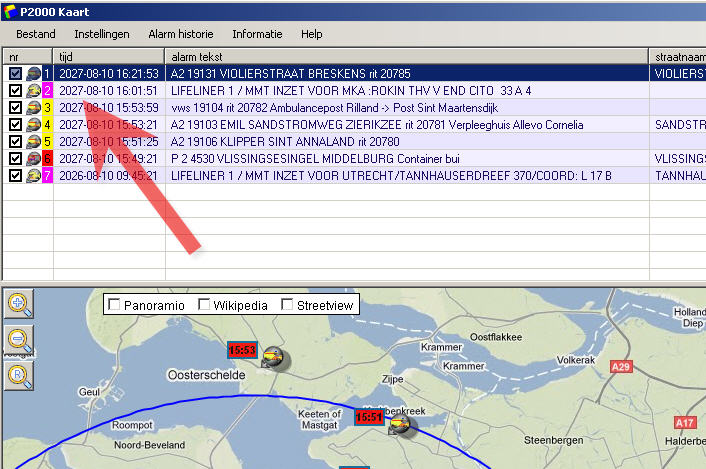
Task: Click TANNHAL street name cell in row 7
Action: point(680,176)
